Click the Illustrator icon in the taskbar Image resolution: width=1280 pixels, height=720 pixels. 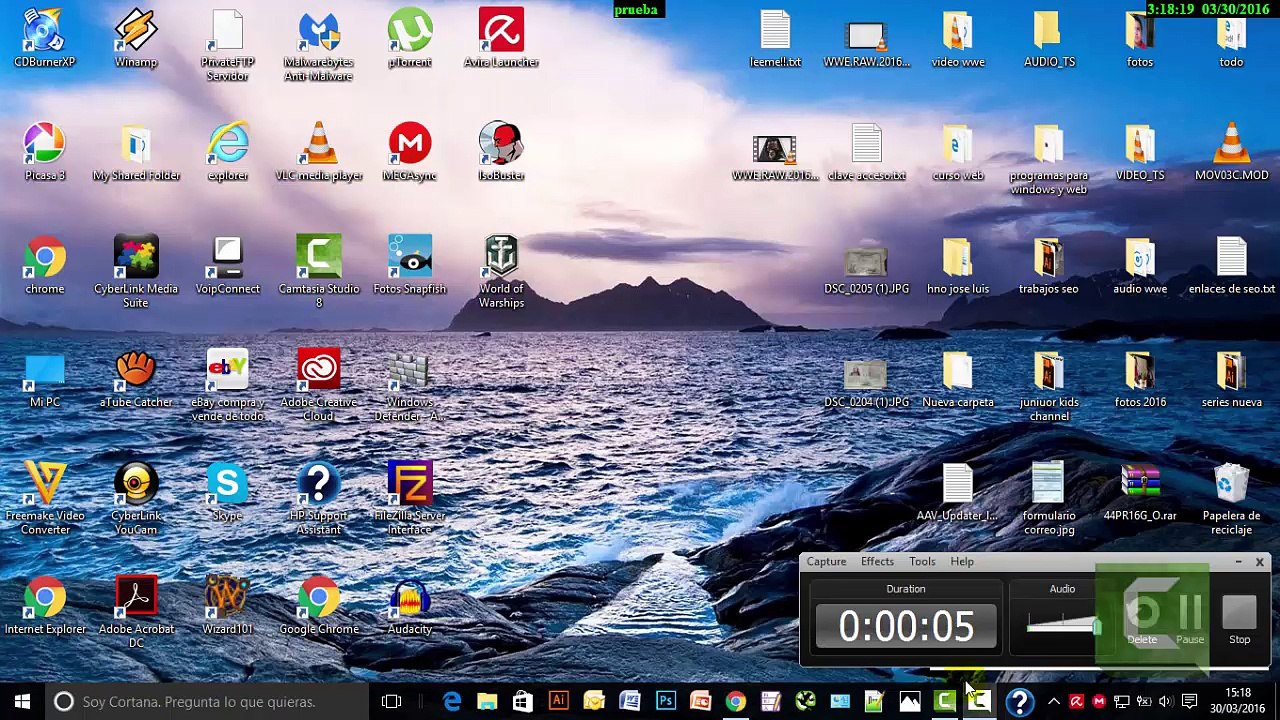pyautogui.click(x=558, y=701)
